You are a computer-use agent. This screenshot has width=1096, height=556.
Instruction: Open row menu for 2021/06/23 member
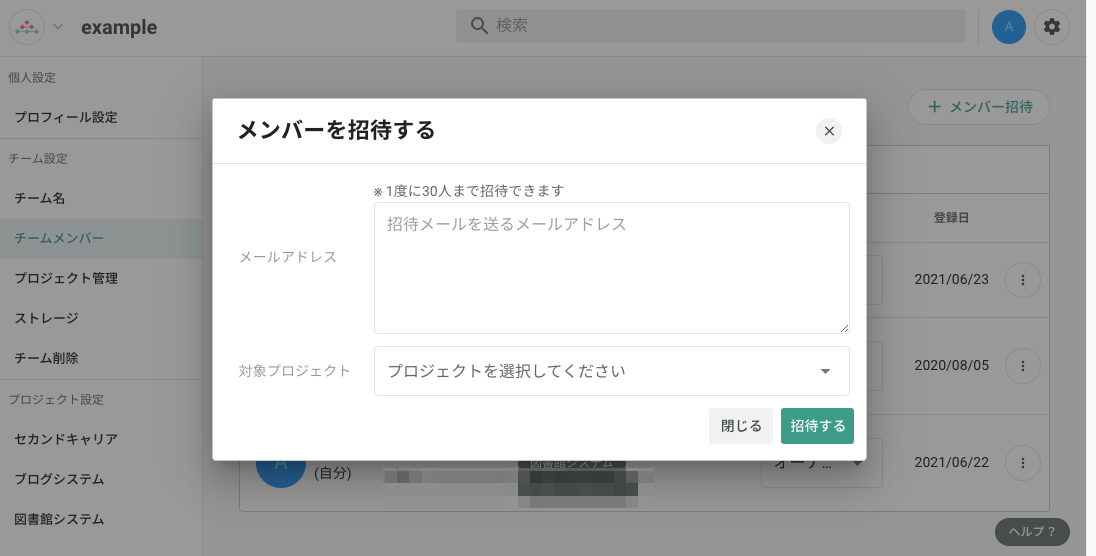click(x=1023, y=280)
